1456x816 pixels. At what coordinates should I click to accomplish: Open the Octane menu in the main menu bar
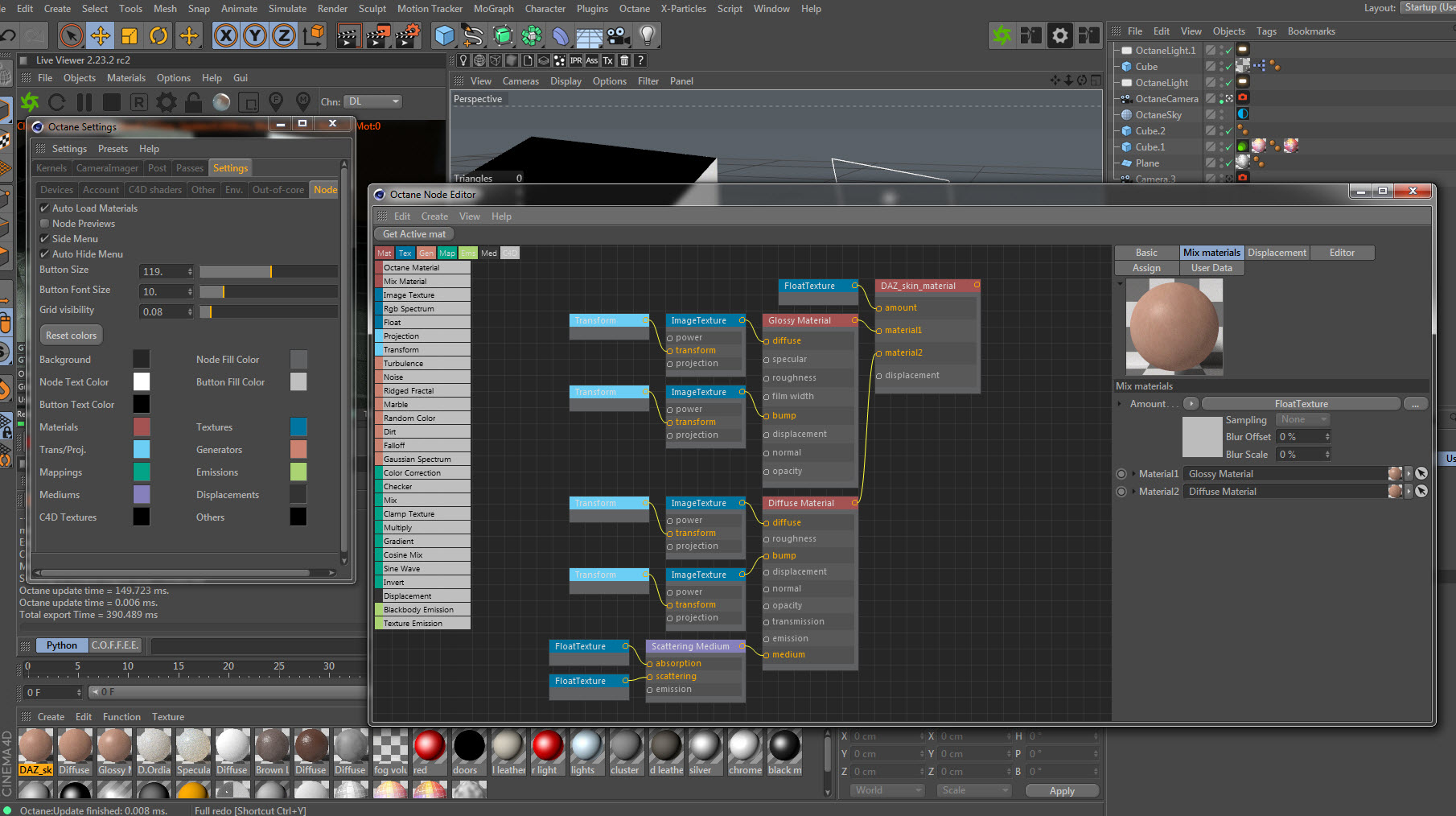click(634, 8)
